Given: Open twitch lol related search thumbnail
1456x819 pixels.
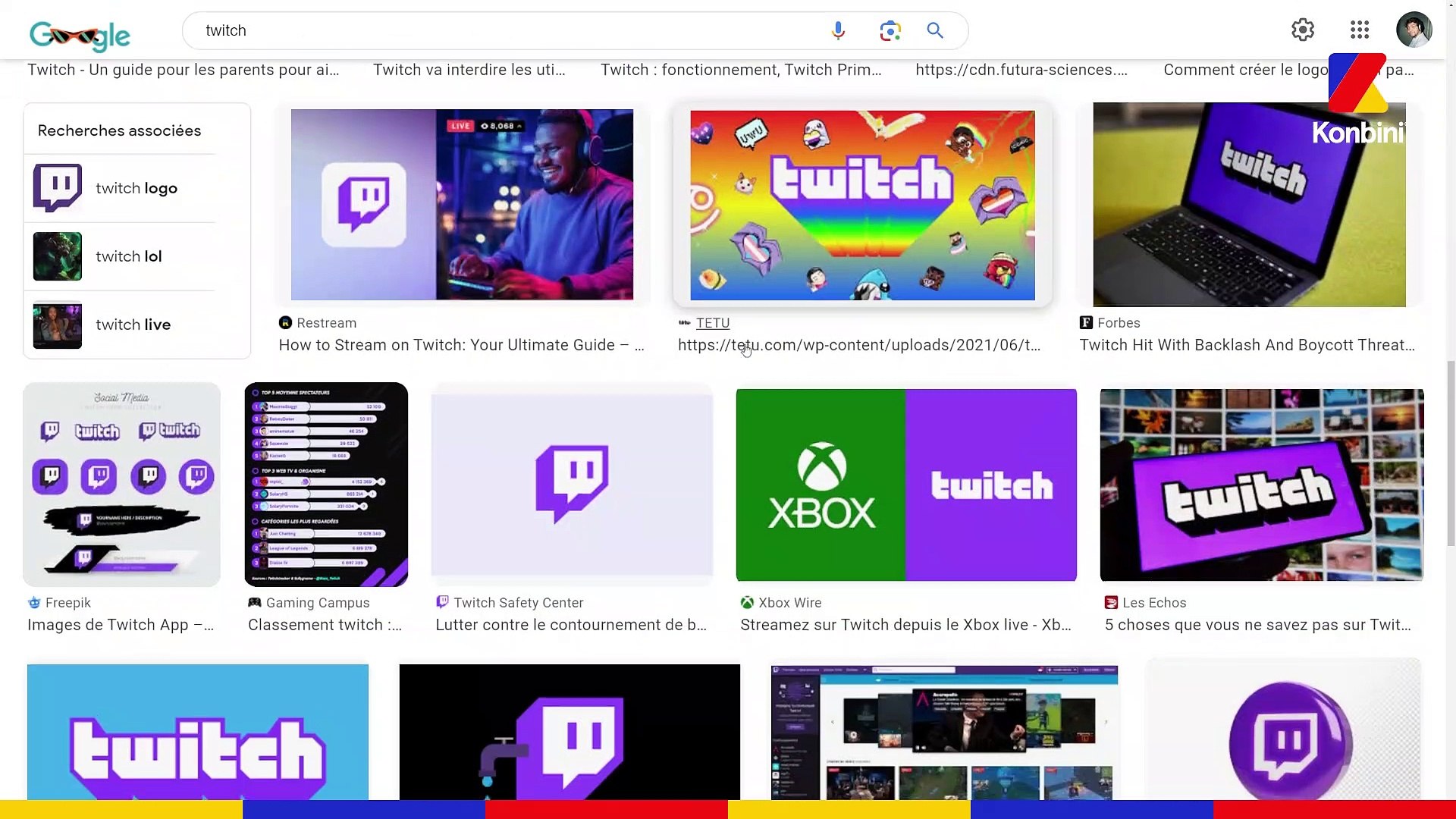Looking at the screenshot, I should pos(58,256).
